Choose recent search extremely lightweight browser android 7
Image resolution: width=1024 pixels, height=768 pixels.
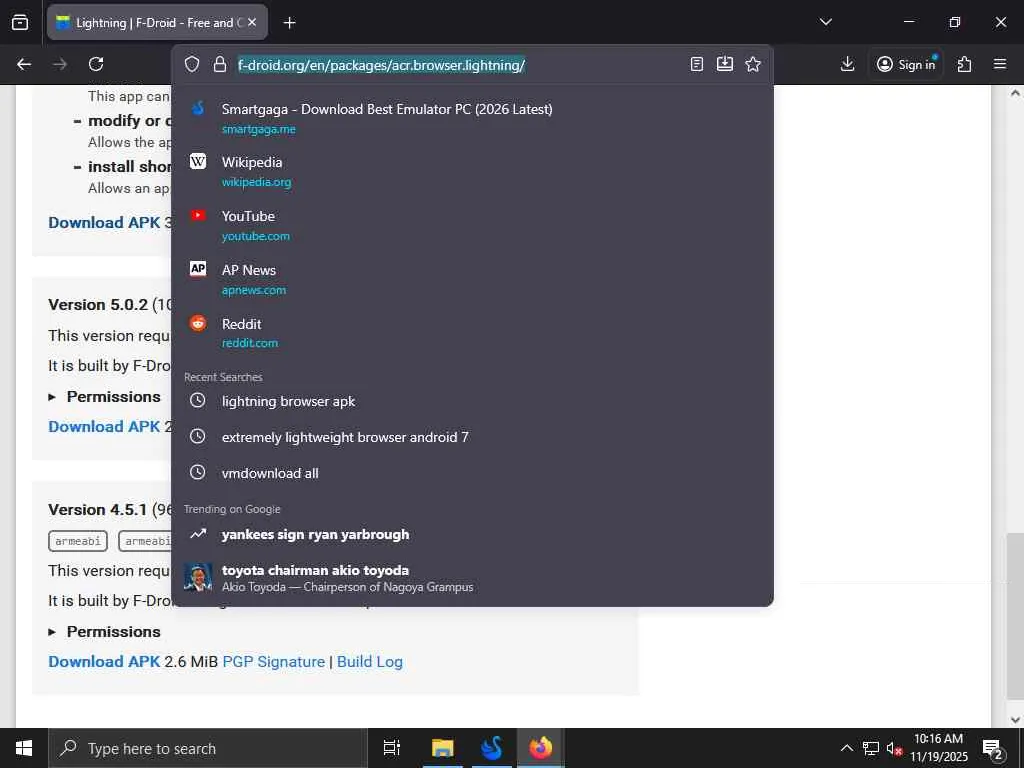coord(472,437)
